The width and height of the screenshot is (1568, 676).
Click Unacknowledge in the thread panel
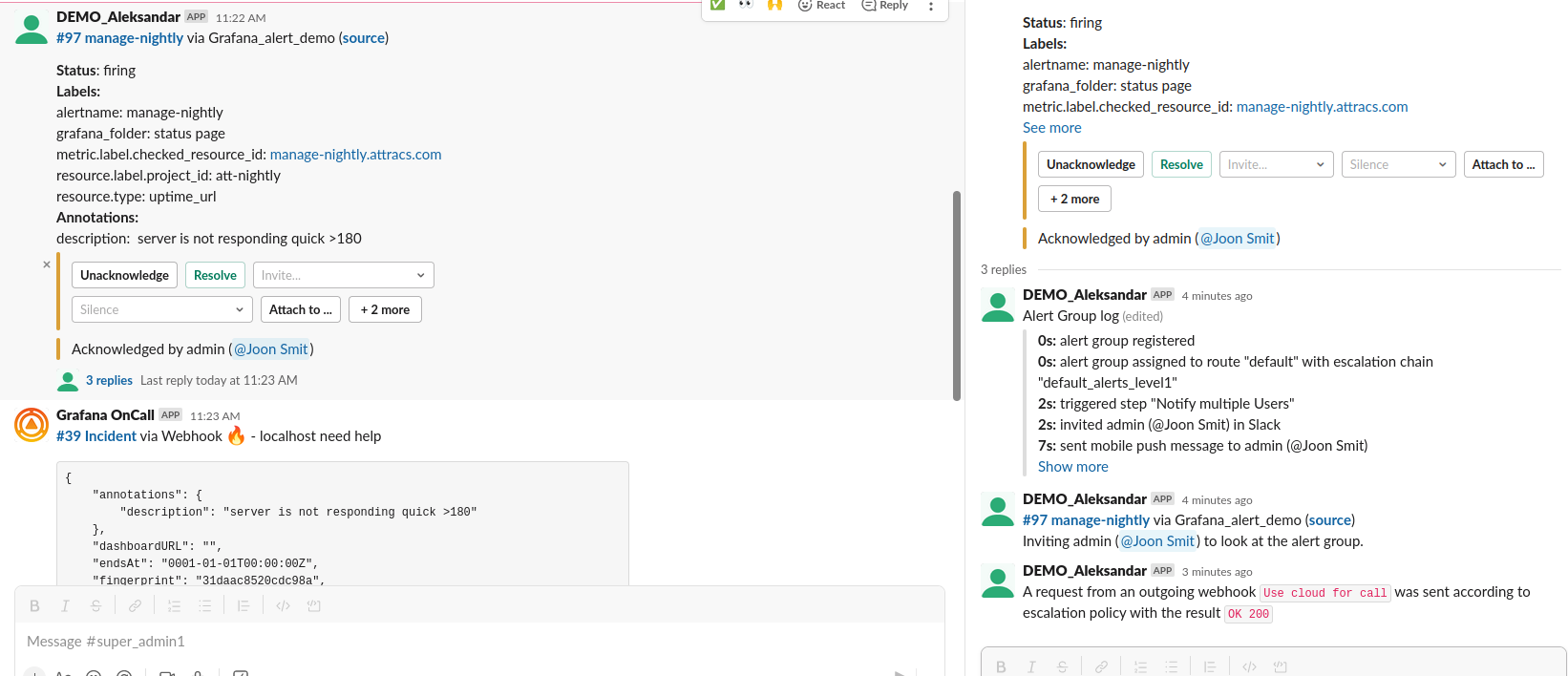click(1091, 164)
